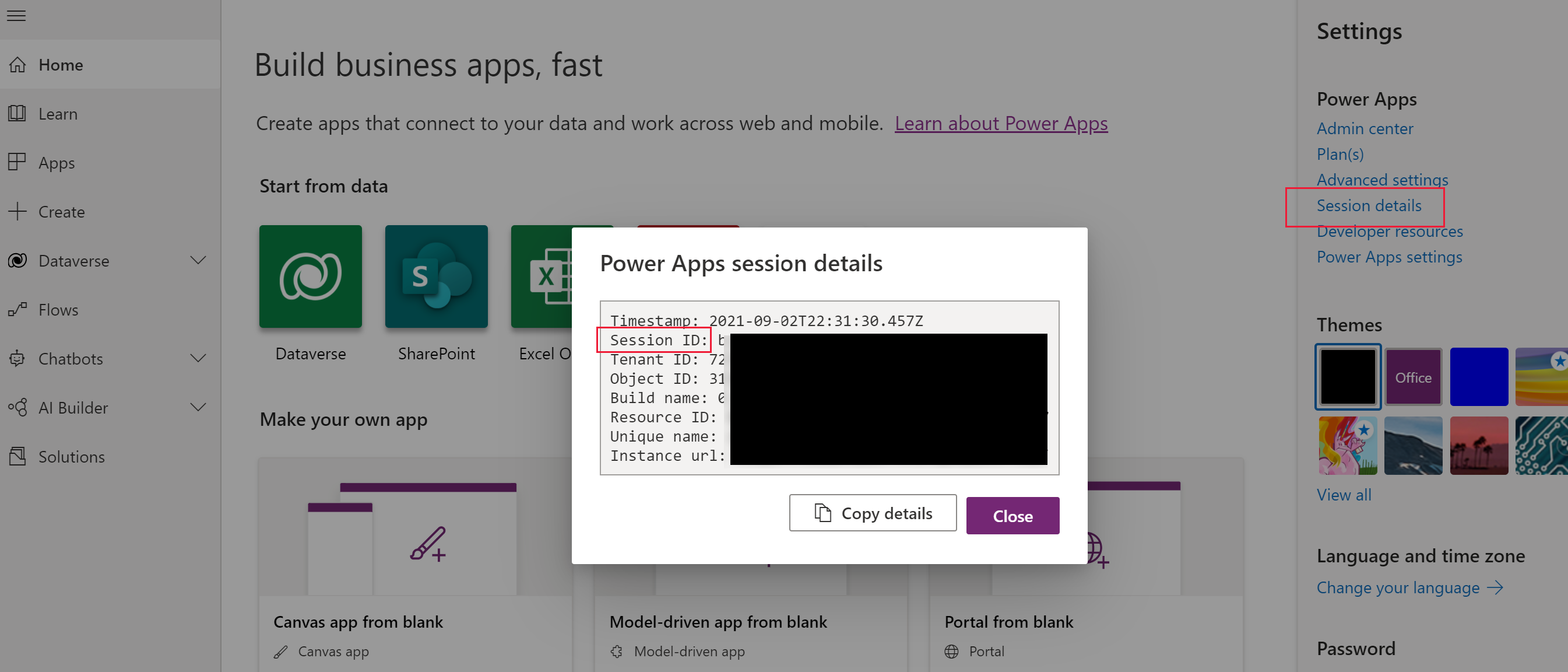Click Copy details button in session dialog
1568x672 pixels.
point(873,514)
